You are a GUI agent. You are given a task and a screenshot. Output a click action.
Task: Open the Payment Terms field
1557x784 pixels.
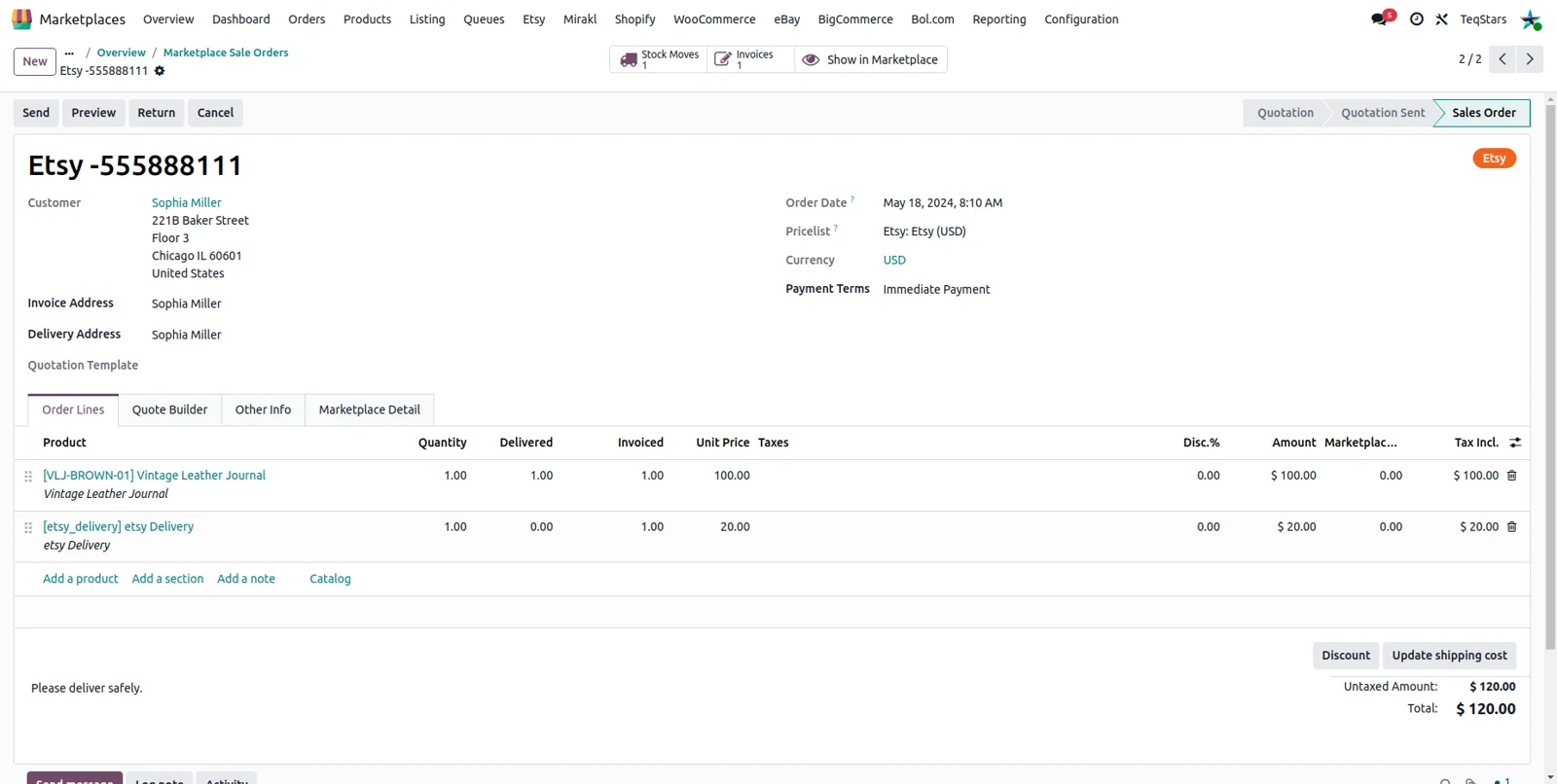[936, 290]
